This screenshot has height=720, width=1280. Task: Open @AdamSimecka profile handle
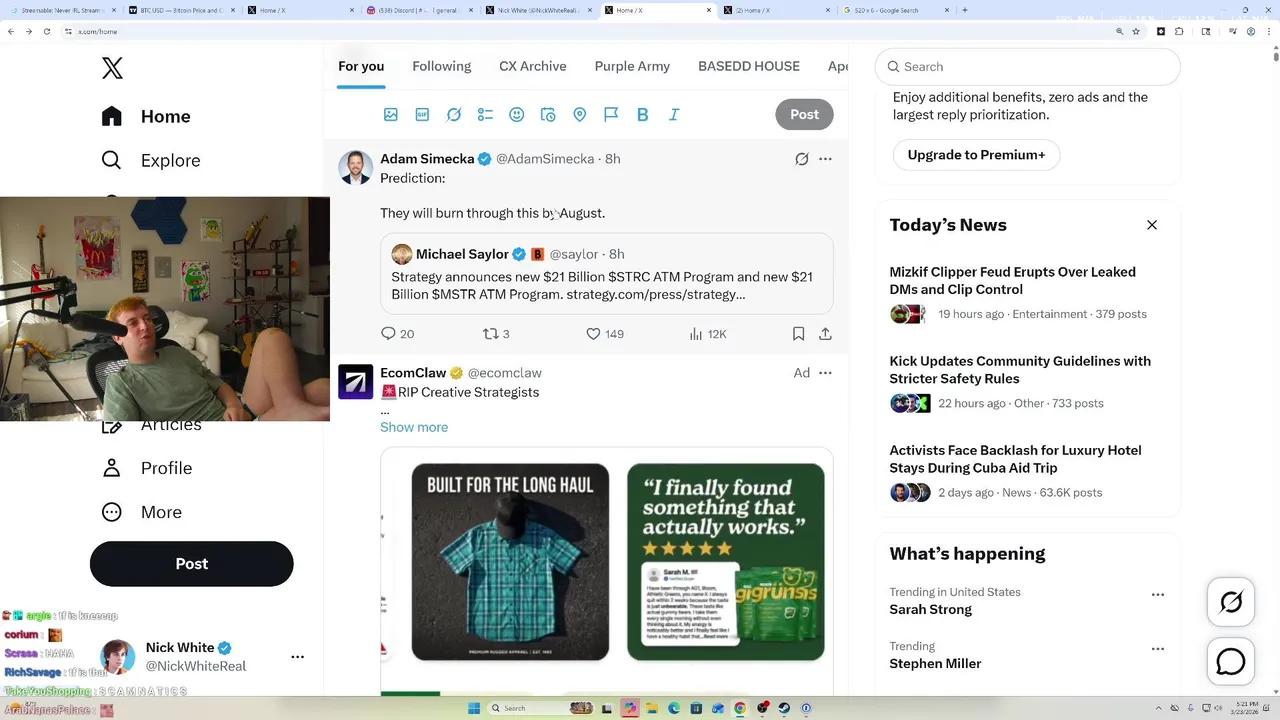pos(545,159)
